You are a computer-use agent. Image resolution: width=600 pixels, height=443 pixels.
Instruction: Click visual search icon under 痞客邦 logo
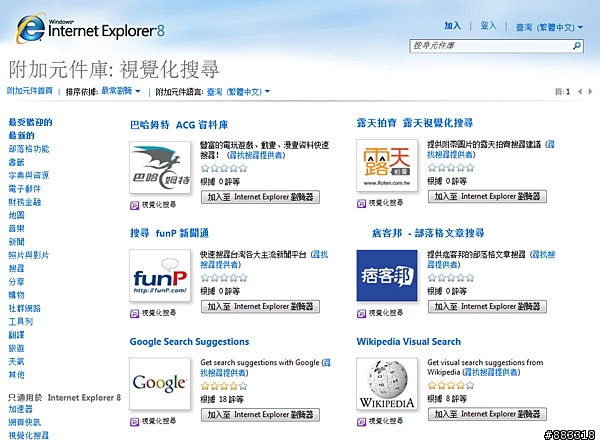pos(361,314)
